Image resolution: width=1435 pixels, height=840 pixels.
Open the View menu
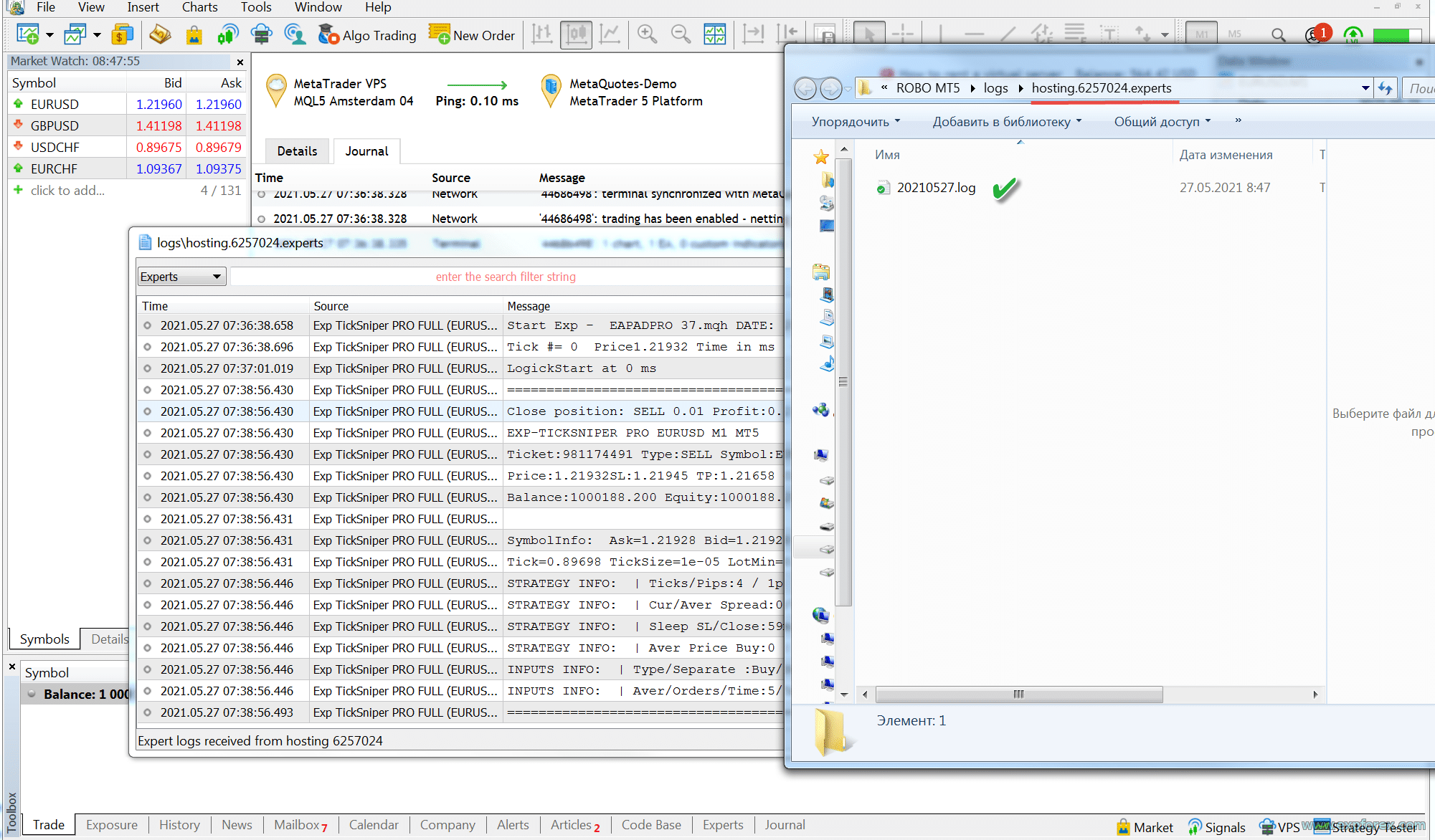[91, 7]
